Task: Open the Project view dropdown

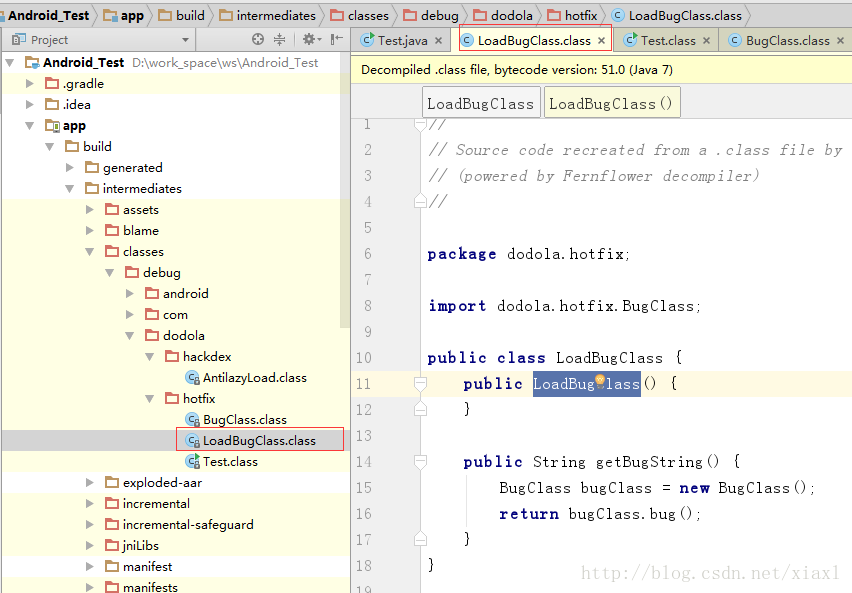Action: (x=185, y=40)
